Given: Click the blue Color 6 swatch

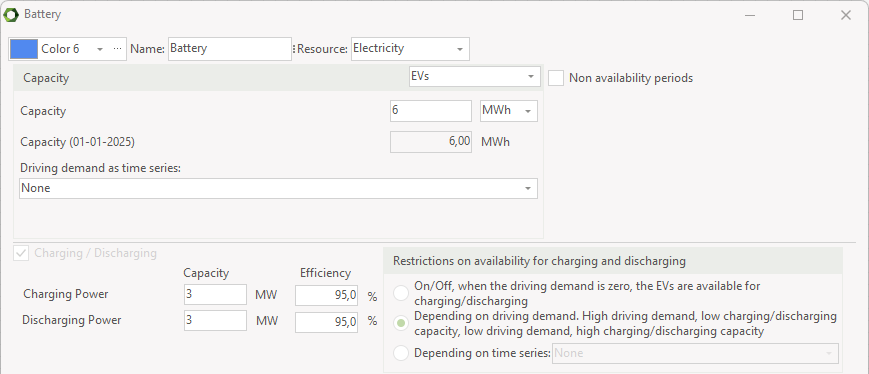Looking at the screenshot, I should coord(24,49).
